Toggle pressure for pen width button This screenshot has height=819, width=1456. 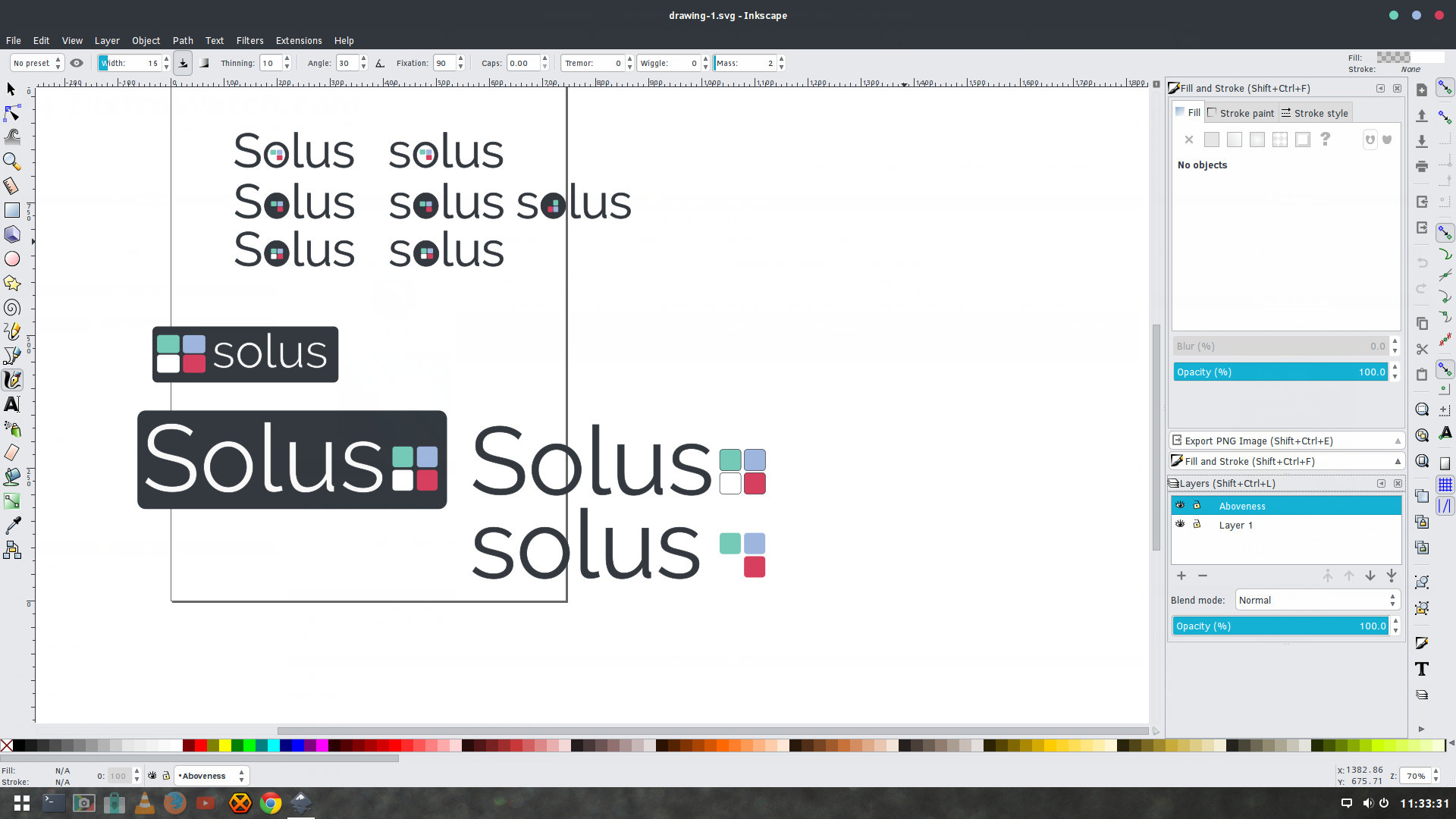(x=183, y=63)
